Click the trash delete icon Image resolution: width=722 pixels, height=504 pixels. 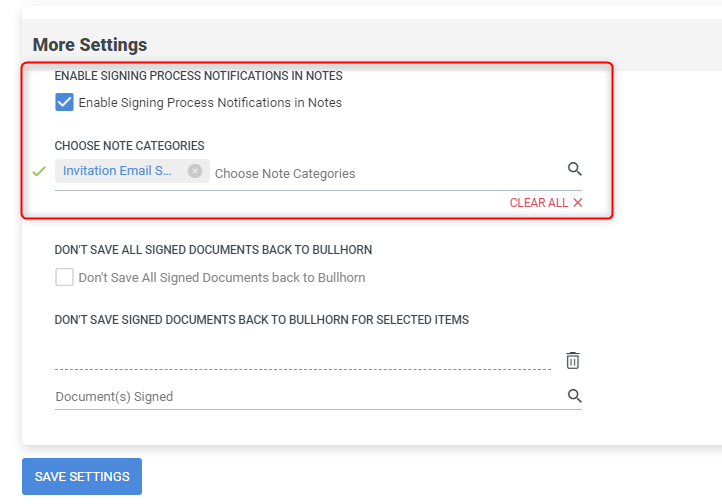[x=573, y=360]
